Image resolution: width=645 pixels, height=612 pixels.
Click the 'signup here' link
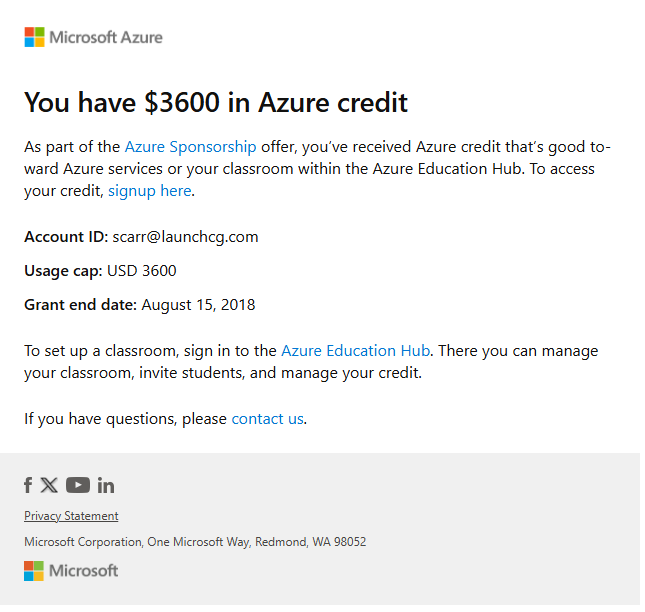tap(150, 191)
